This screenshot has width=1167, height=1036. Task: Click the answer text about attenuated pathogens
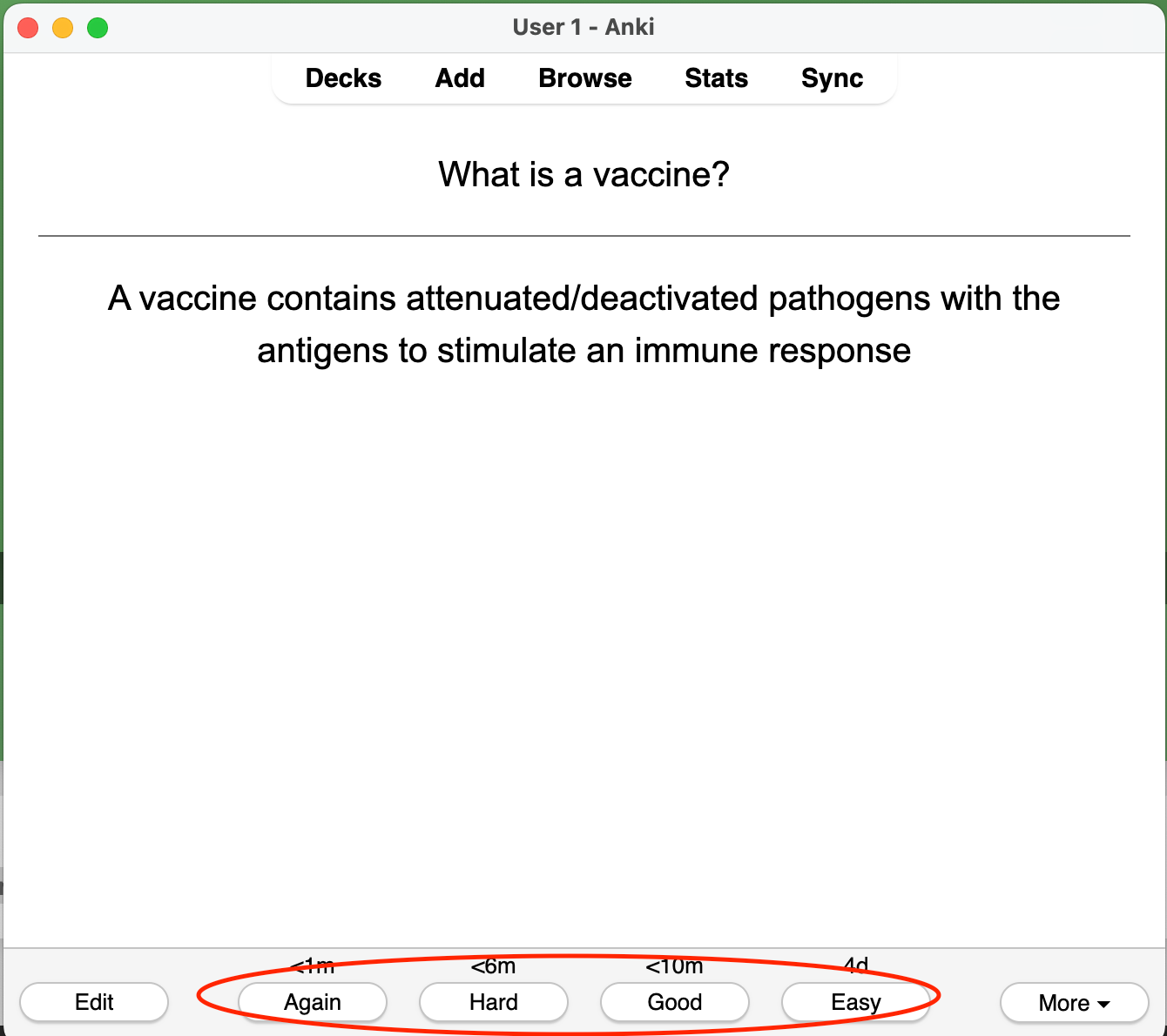pyautogui.click(x=583, y=324)
